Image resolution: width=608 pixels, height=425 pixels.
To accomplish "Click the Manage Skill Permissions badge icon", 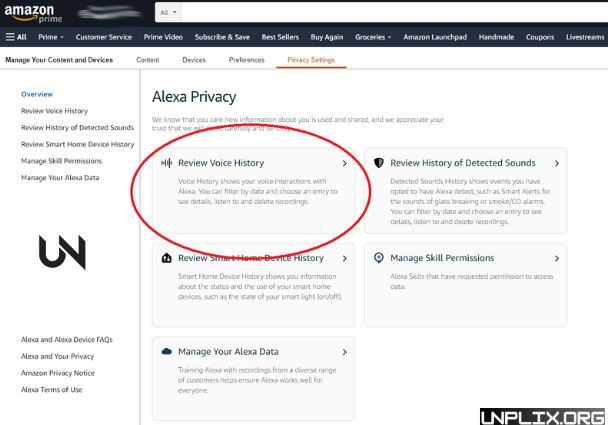I will pos(379,258).
